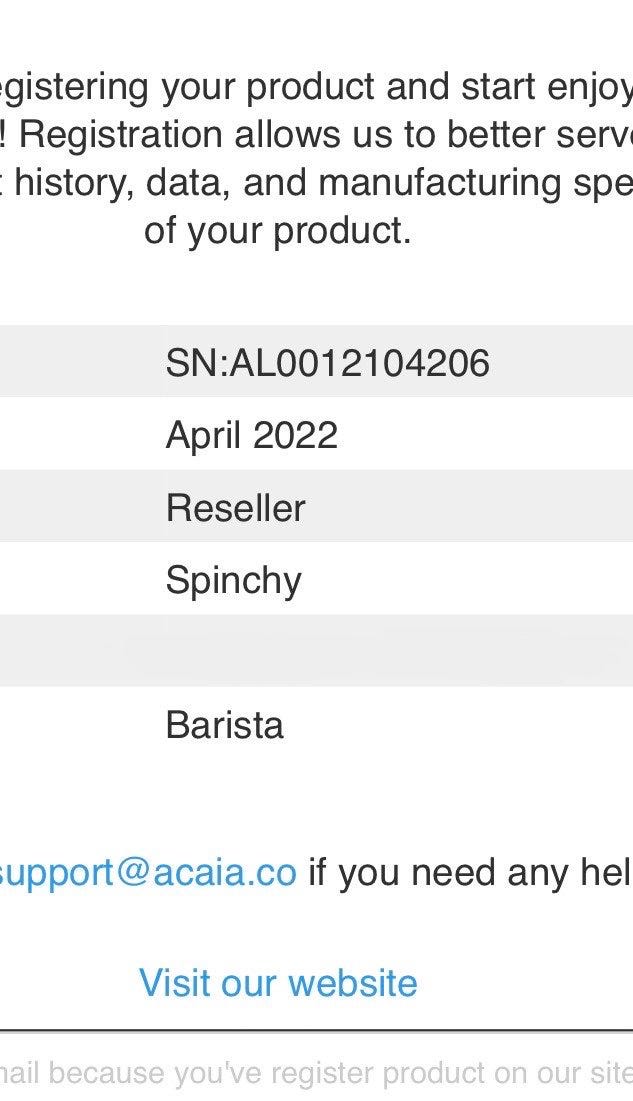Click the Barista value in the table
Screen dimensions: 633x1101
225,725
